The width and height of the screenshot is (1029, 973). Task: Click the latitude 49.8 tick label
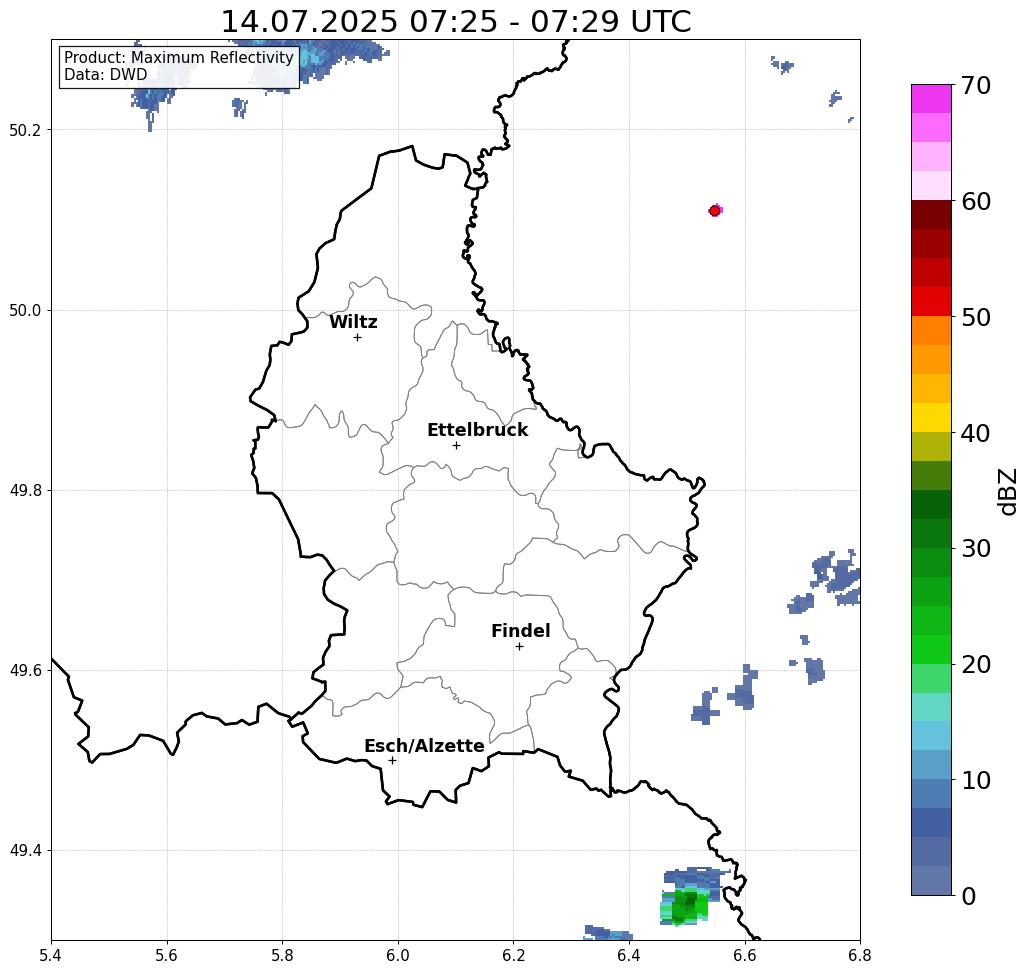click(25, 490)
